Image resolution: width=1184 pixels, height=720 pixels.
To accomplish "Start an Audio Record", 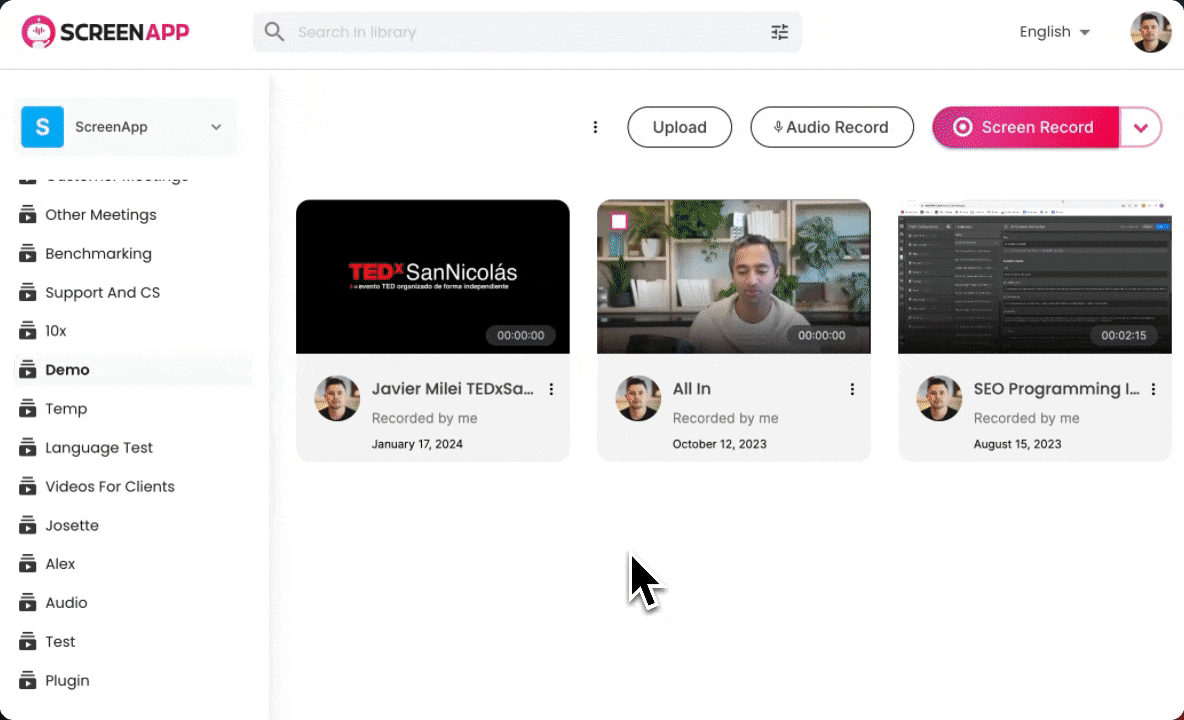I will (831, 127).
